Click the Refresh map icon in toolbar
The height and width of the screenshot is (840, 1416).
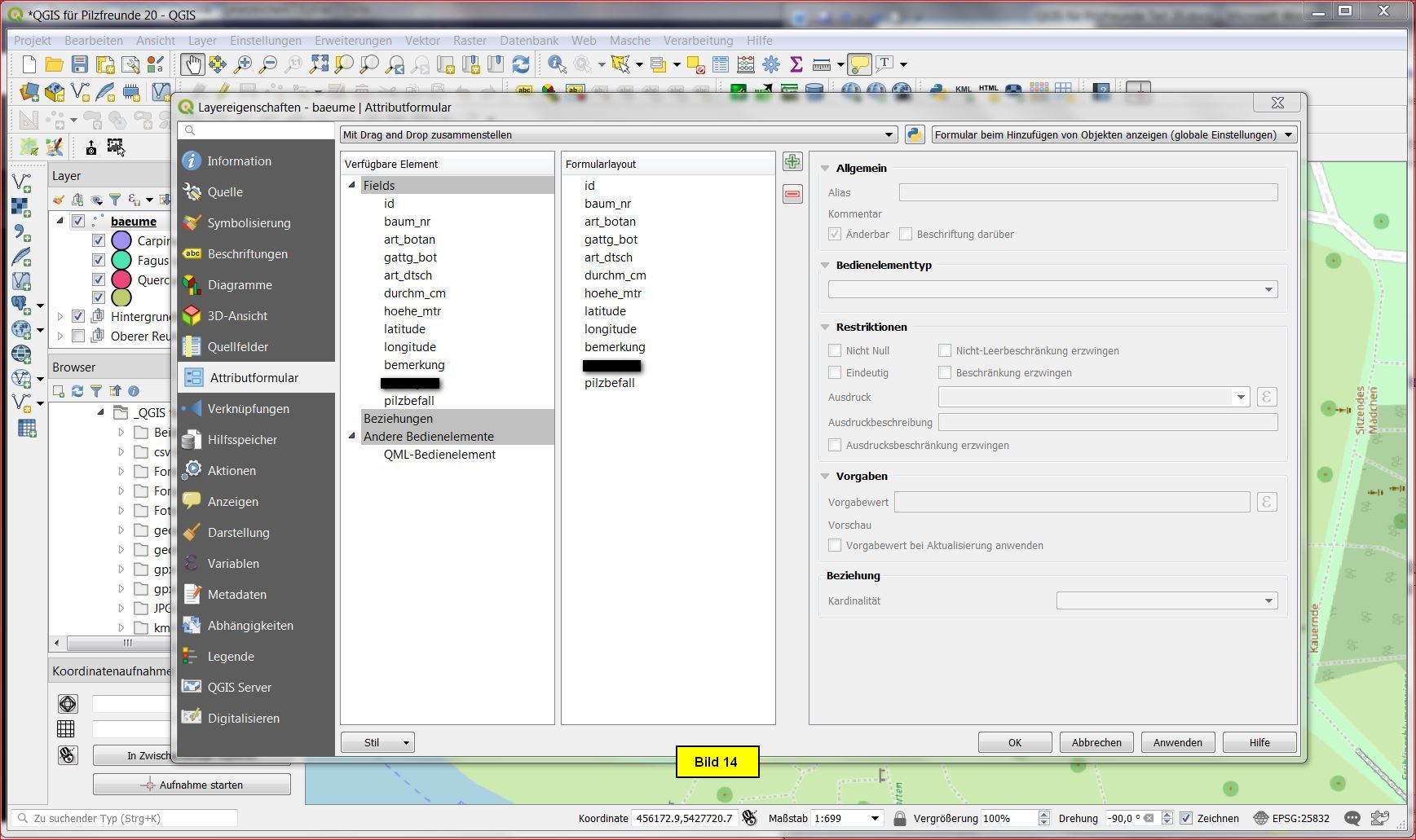click(x=521, y=64)
